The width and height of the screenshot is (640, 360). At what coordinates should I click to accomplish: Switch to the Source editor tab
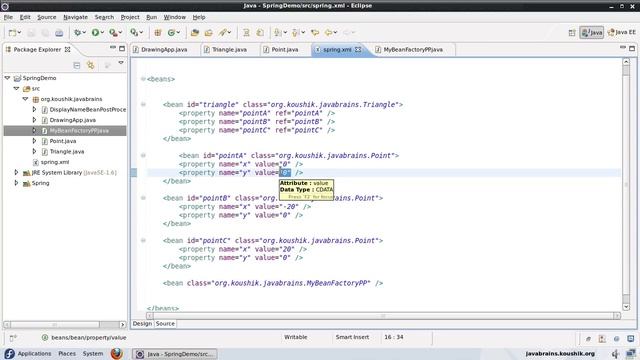(x=165, y=324)
